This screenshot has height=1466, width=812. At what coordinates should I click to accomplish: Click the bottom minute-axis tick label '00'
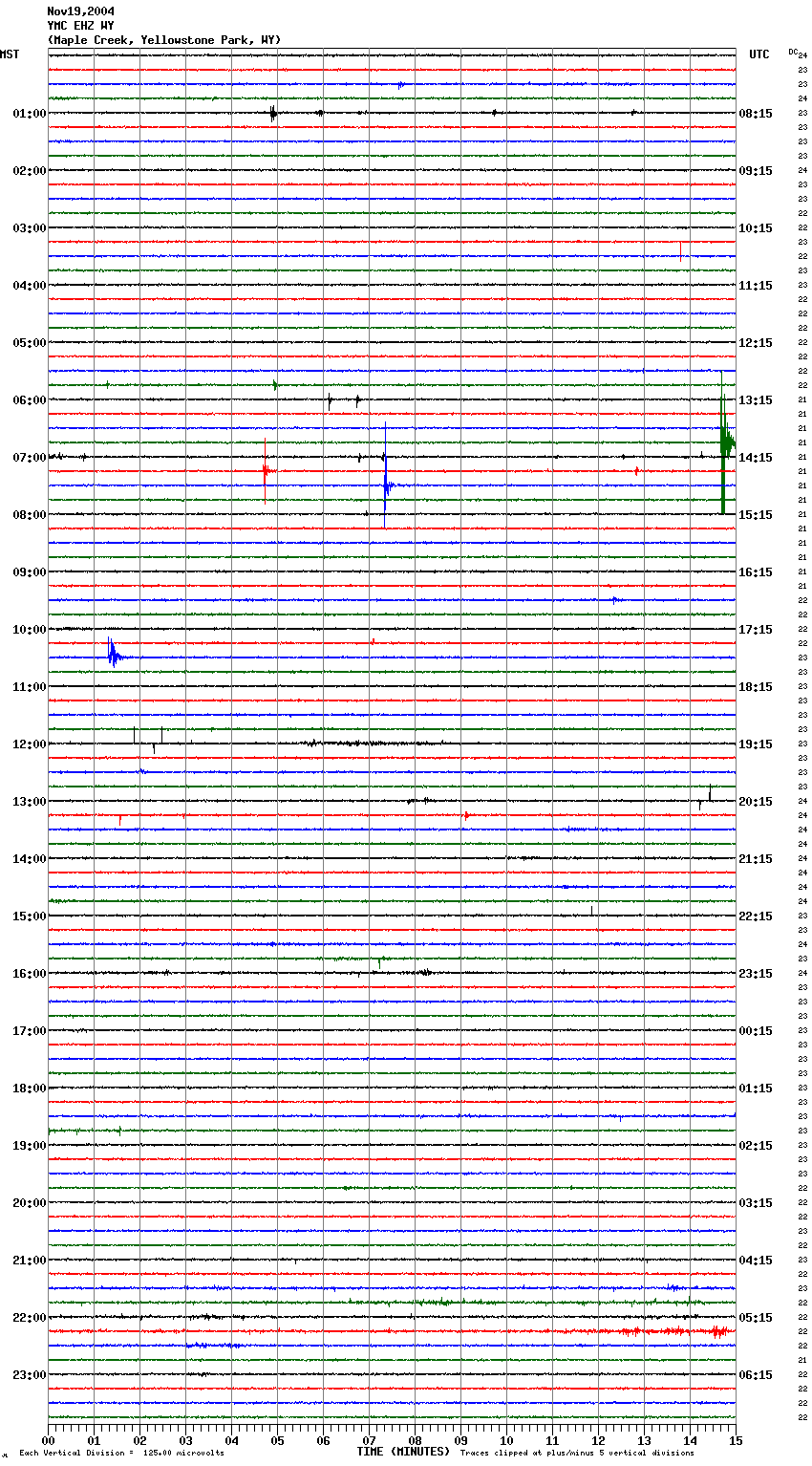click(48, 1440)
